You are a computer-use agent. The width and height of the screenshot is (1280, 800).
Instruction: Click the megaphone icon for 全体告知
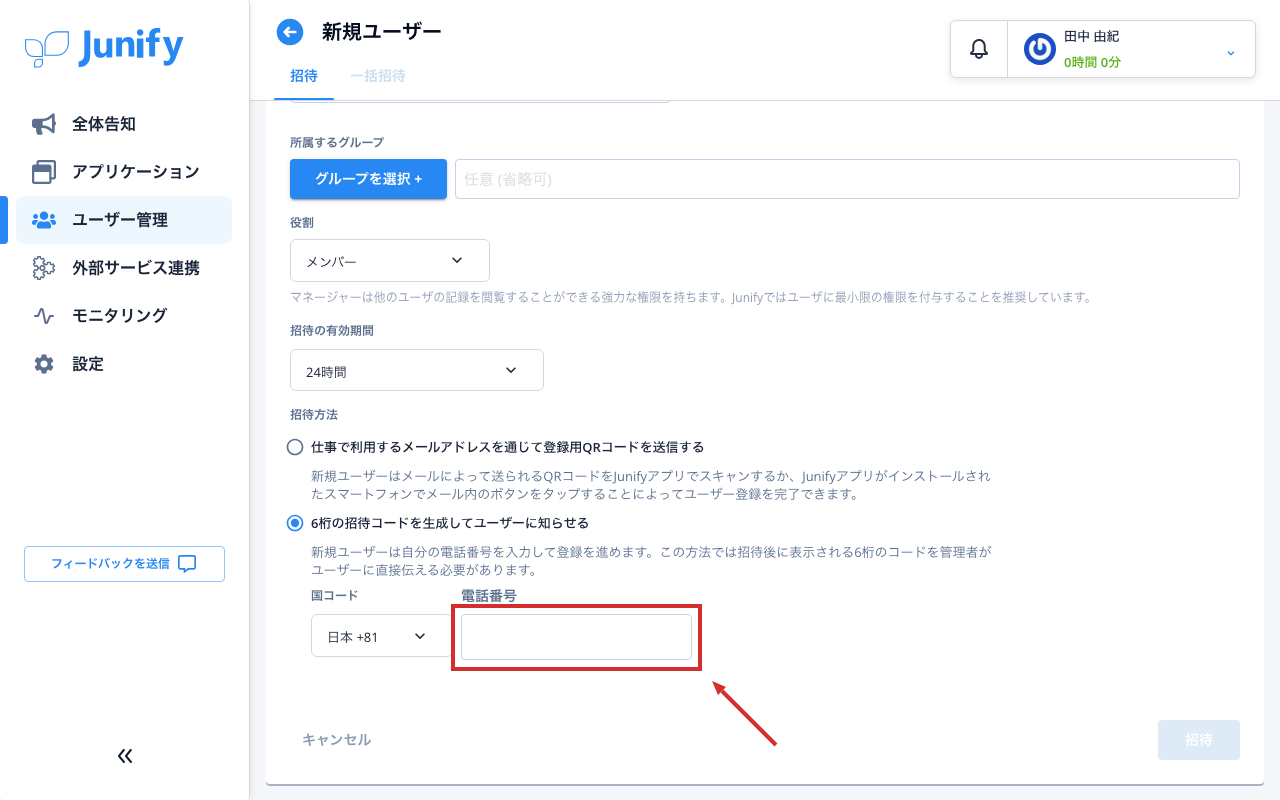[x=44, y=124]
